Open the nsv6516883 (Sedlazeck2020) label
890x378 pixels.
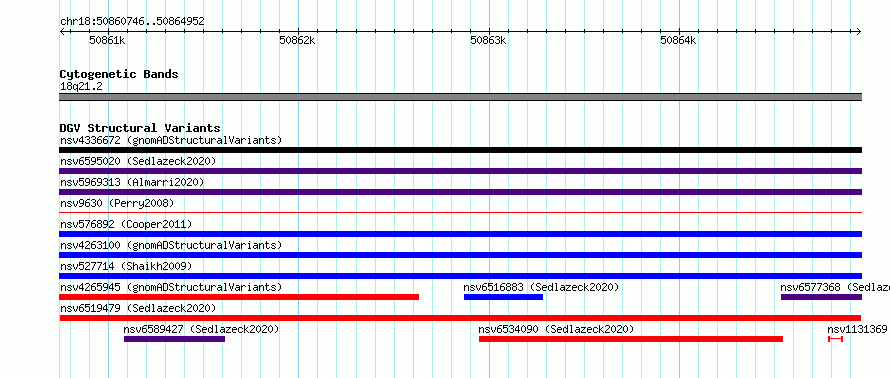[x=541, y=287]
